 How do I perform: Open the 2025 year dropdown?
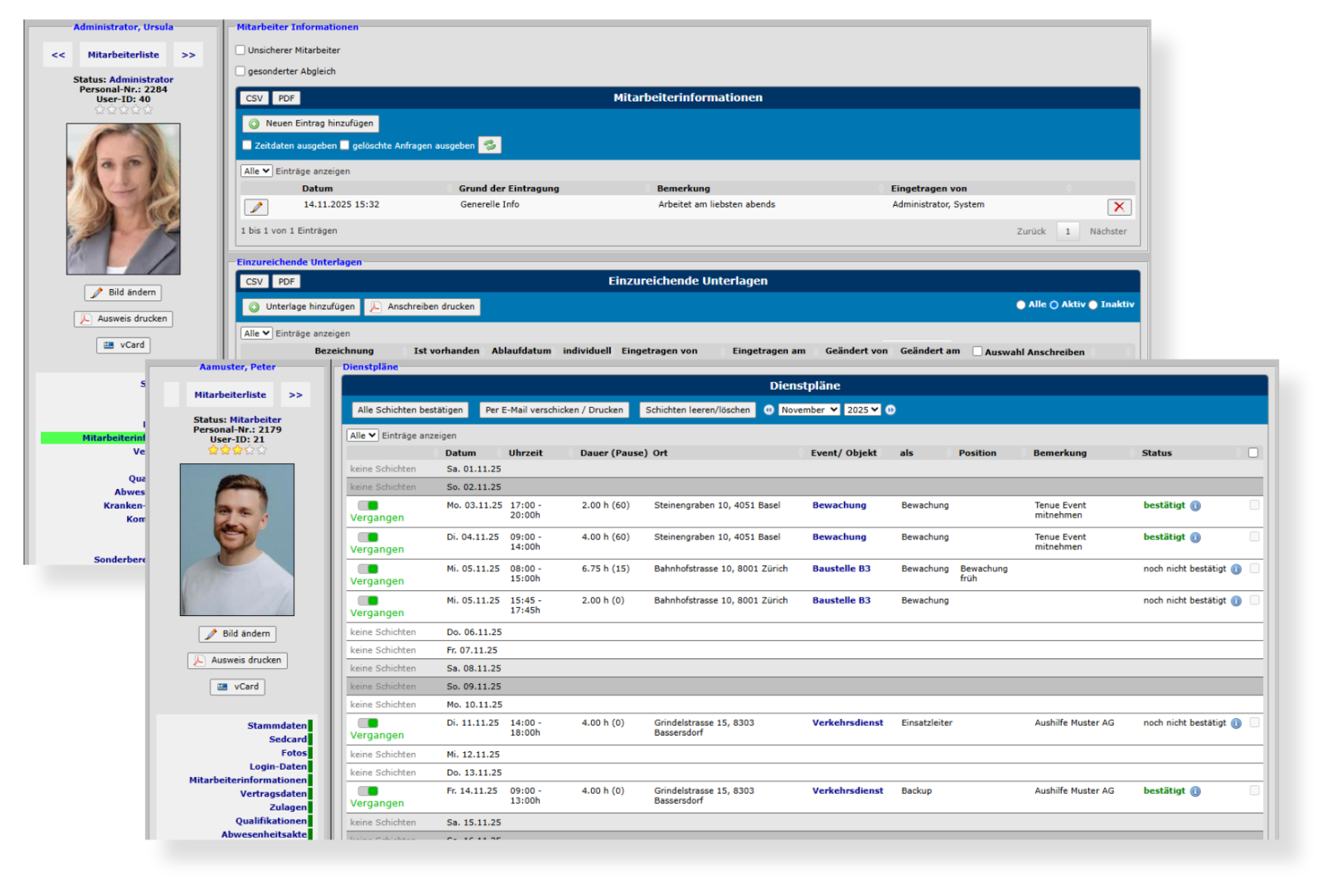tap(863, 410)
